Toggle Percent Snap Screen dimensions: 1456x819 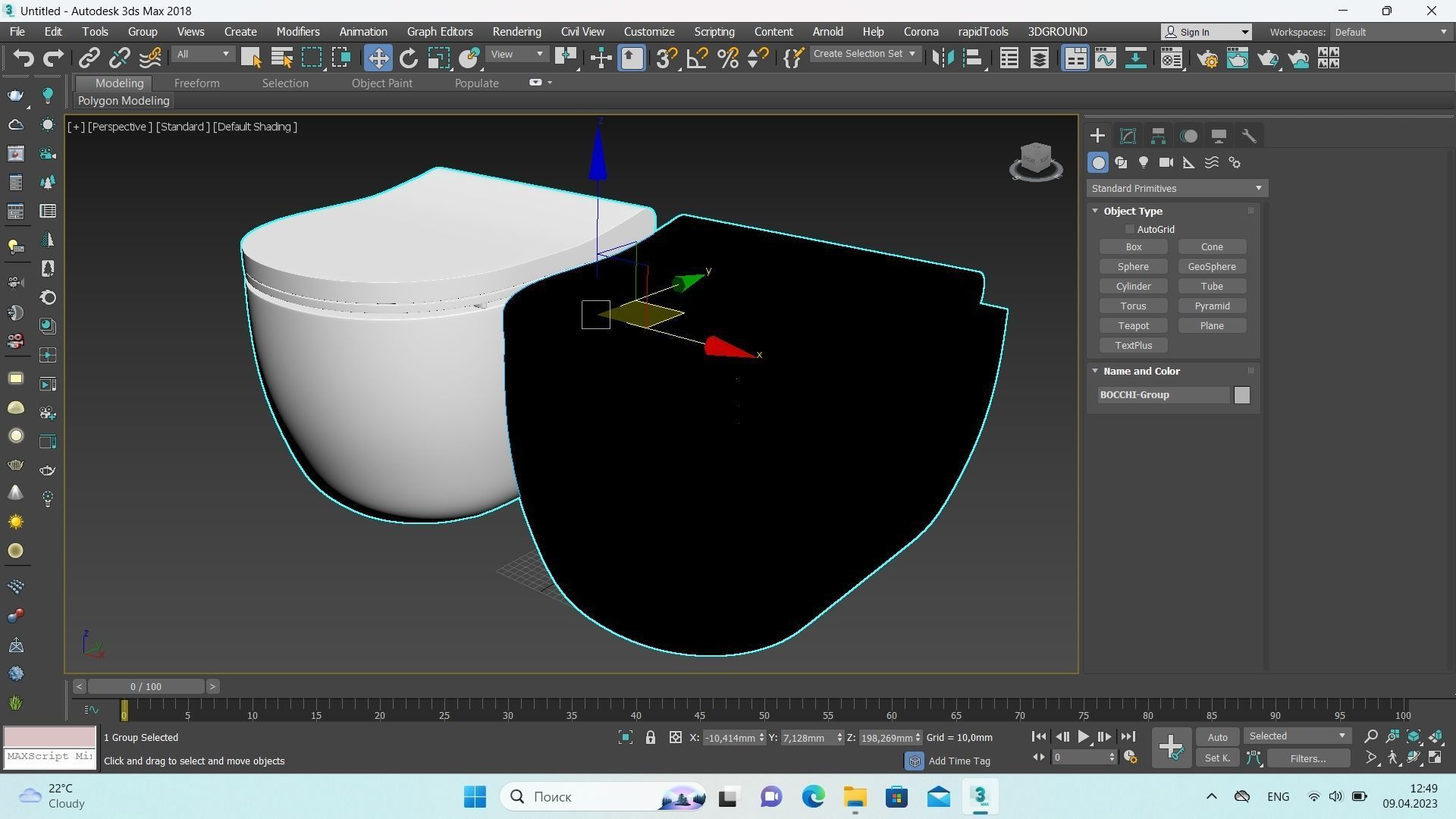point(728,58)
